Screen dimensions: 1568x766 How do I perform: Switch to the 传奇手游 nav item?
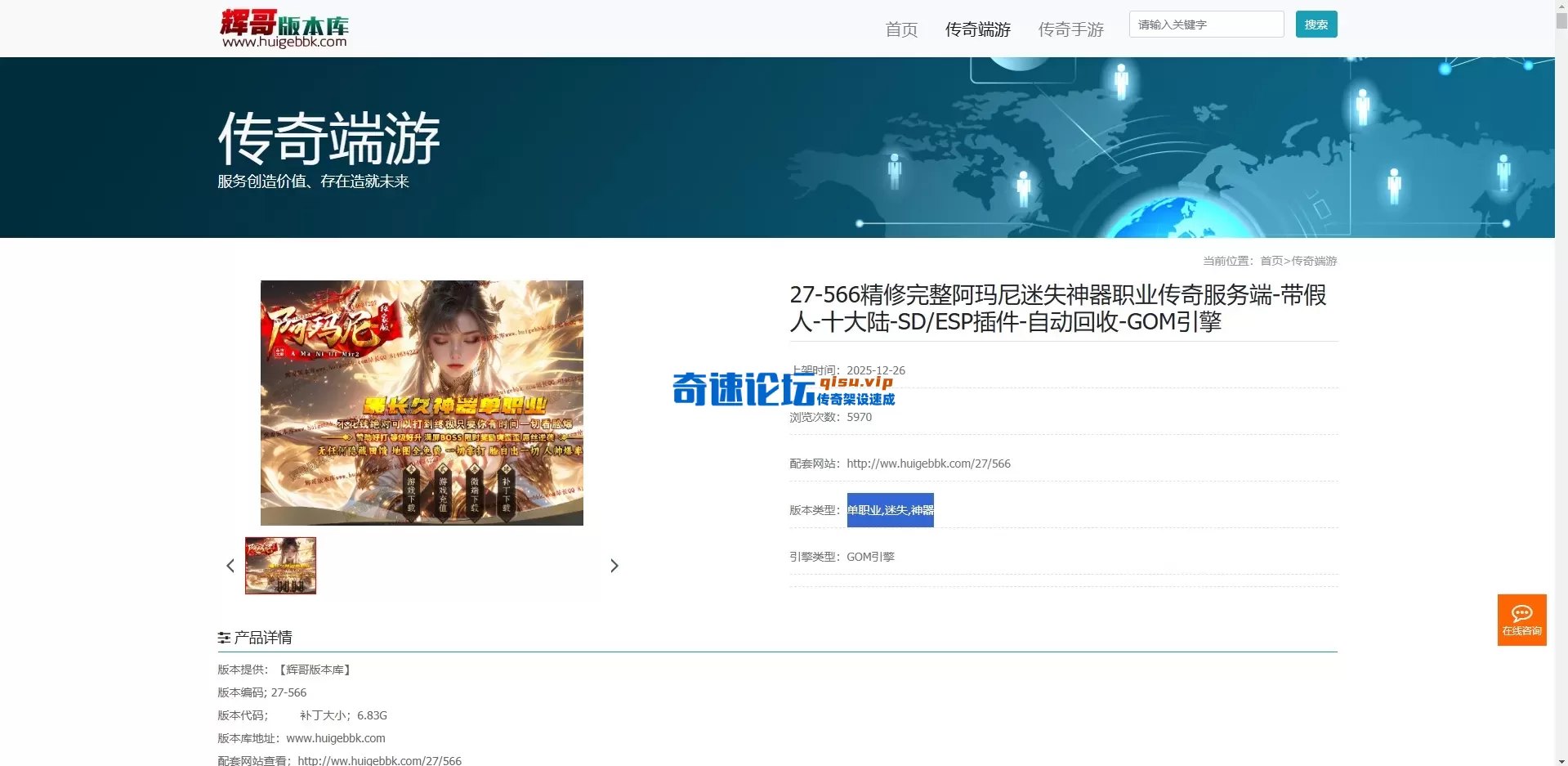point(1070,29)
